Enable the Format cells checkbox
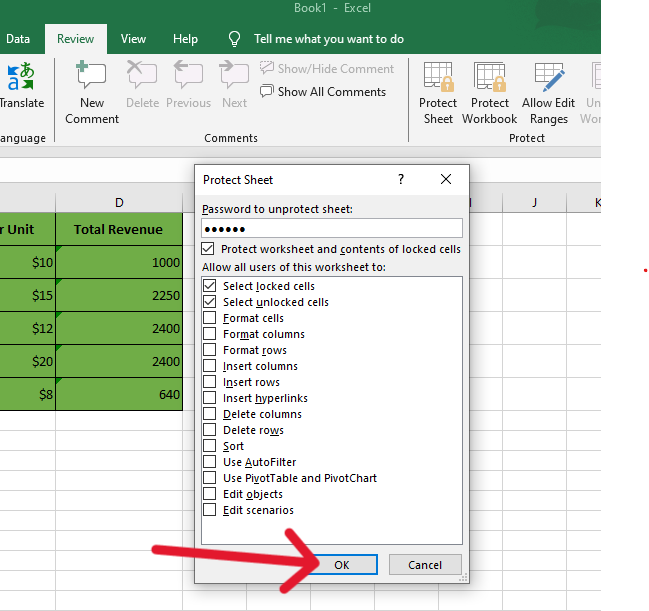Image resolution: width=649 pixels, height=611 pixels. tap(209, 318)
